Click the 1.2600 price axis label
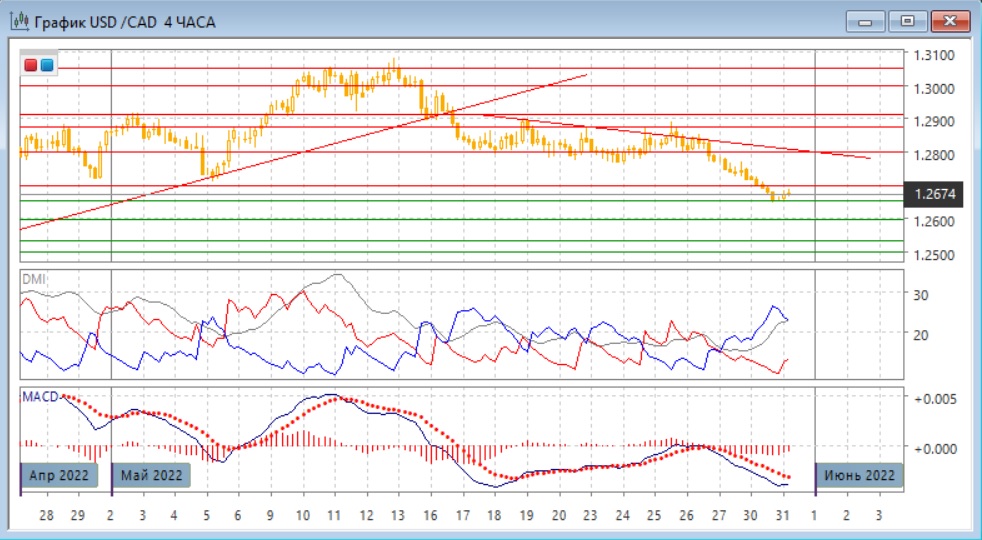The width and height of the screenshot is (982, 540). click(x=934, y=222)
